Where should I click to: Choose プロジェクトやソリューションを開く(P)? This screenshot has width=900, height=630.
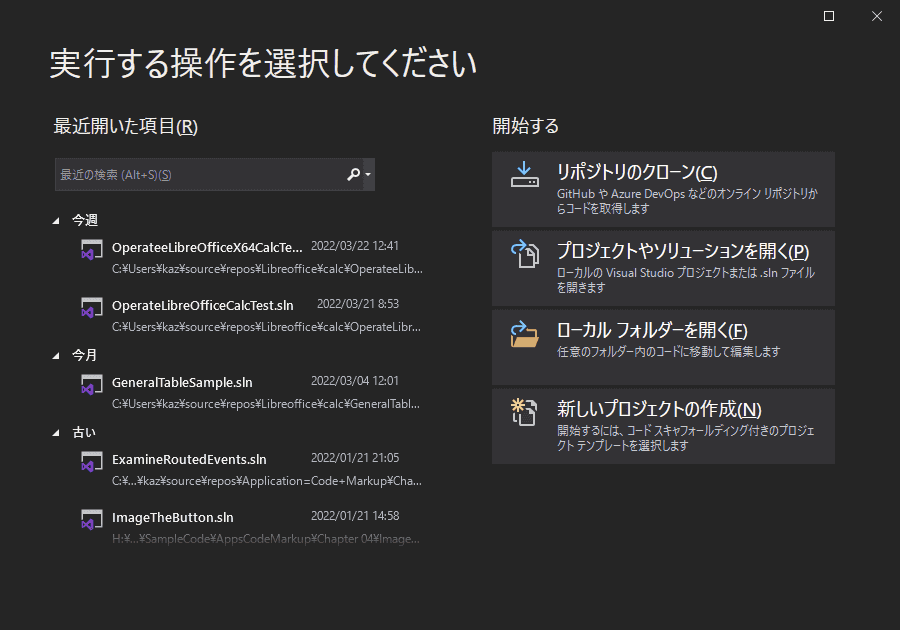663,269
